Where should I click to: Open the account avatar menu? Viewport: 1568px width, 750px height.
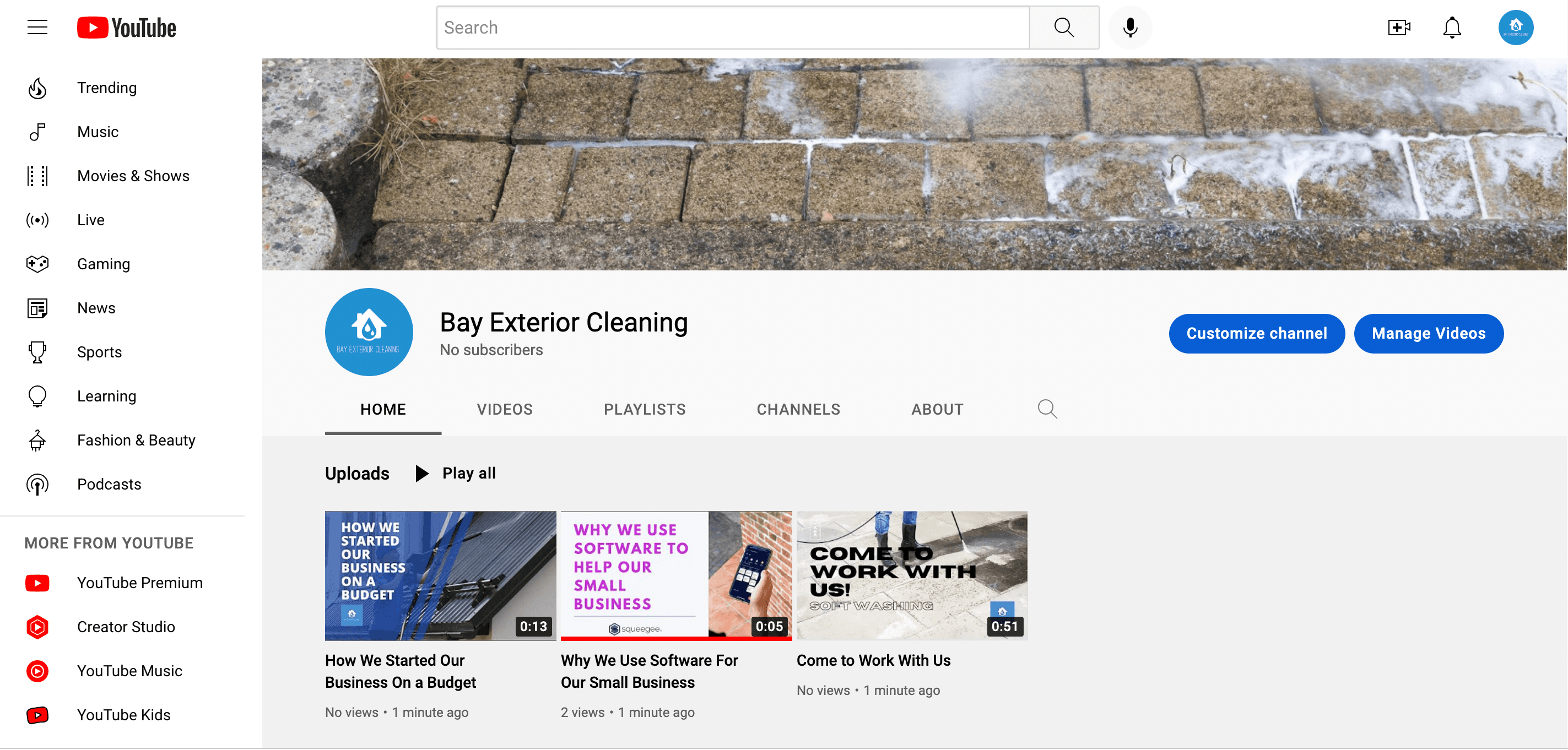(1515, 28)
